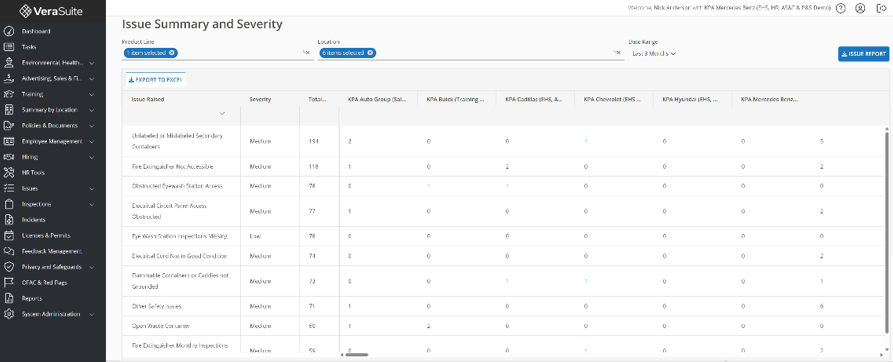Screen dimensions: 893x362
Task: Click the Inspections clipboard icon
Action: pyautogui.click(x=9, y=204)
